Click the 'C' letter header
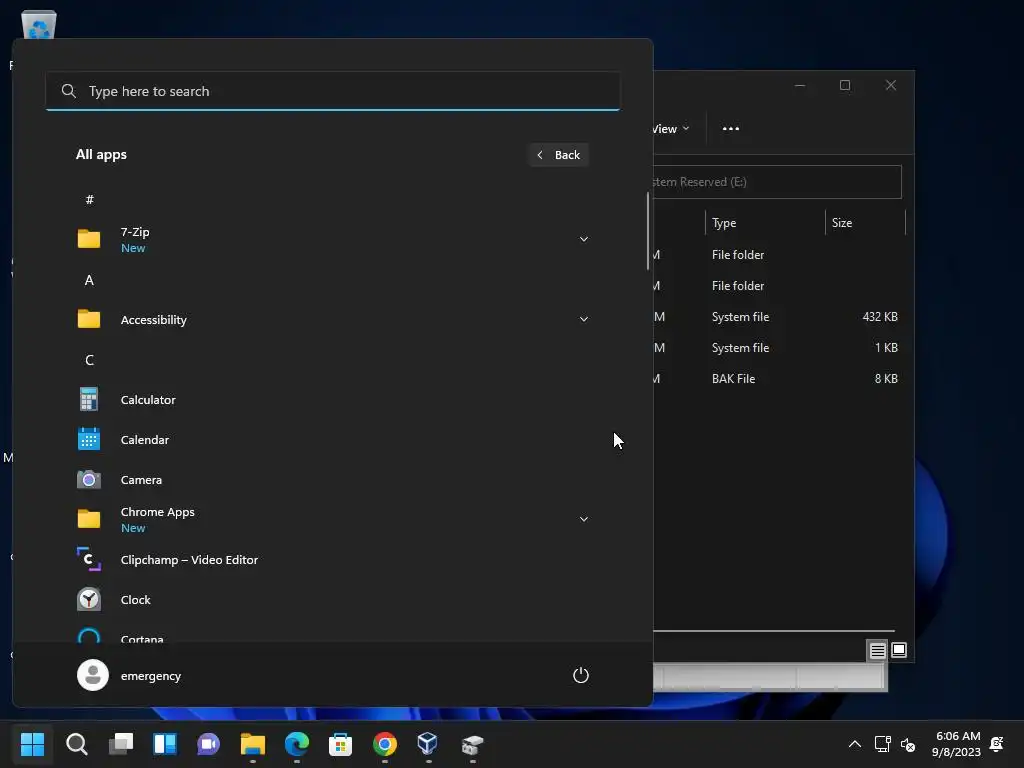1024x768 pixels. [x=89, y=360]
